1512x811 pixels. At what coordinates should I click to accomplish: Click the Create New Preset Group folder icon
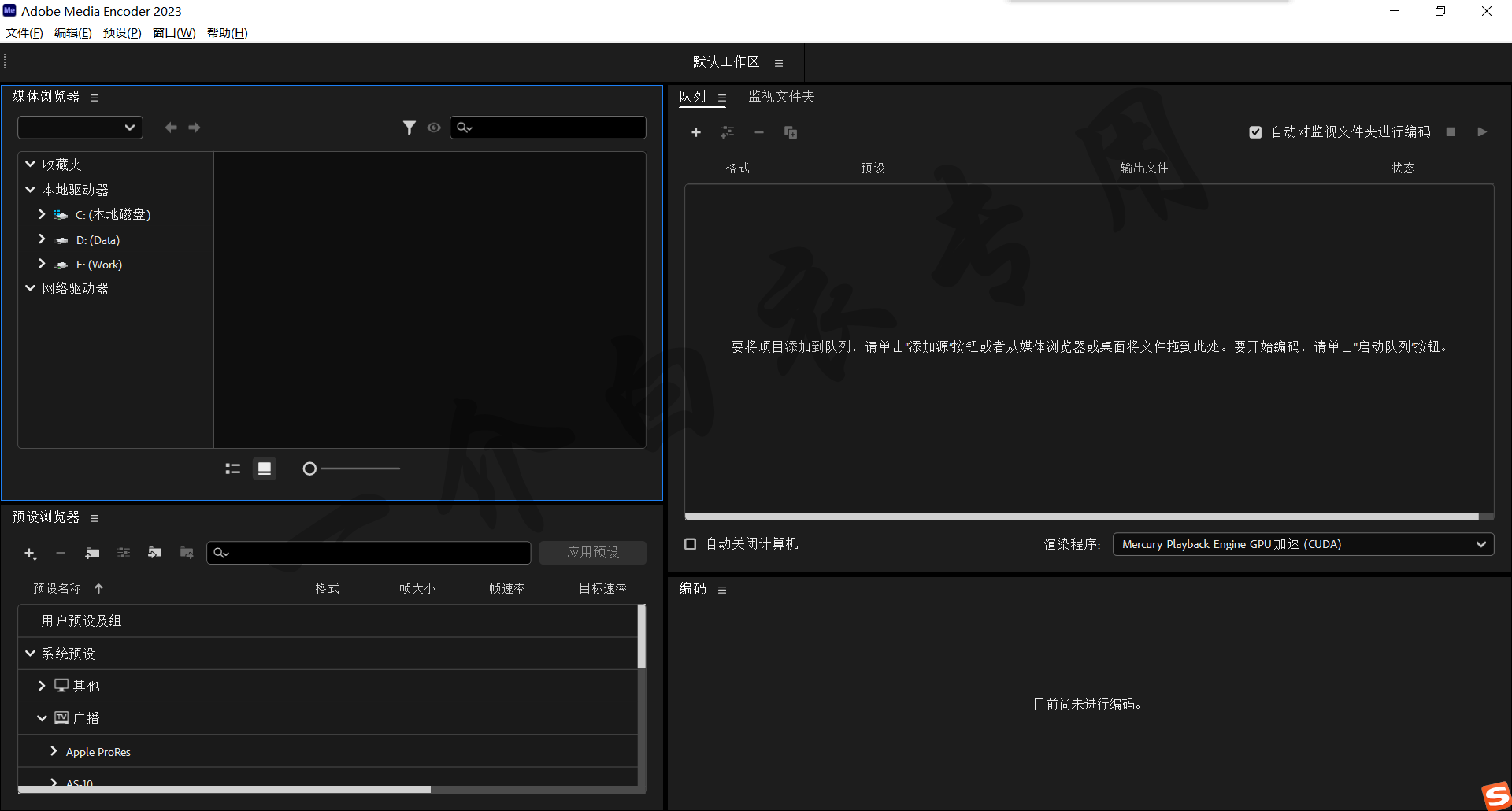(92, 554)
